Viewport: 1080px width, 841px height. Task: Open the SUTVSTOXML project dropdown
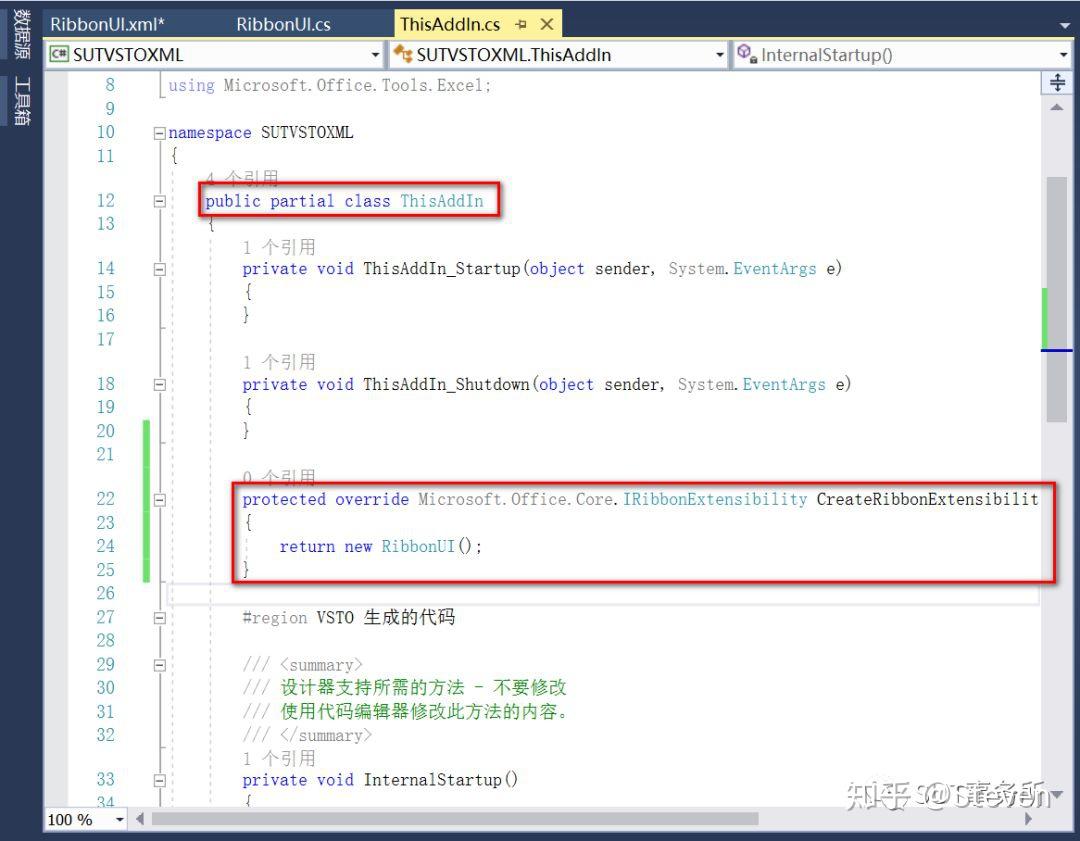375,55
